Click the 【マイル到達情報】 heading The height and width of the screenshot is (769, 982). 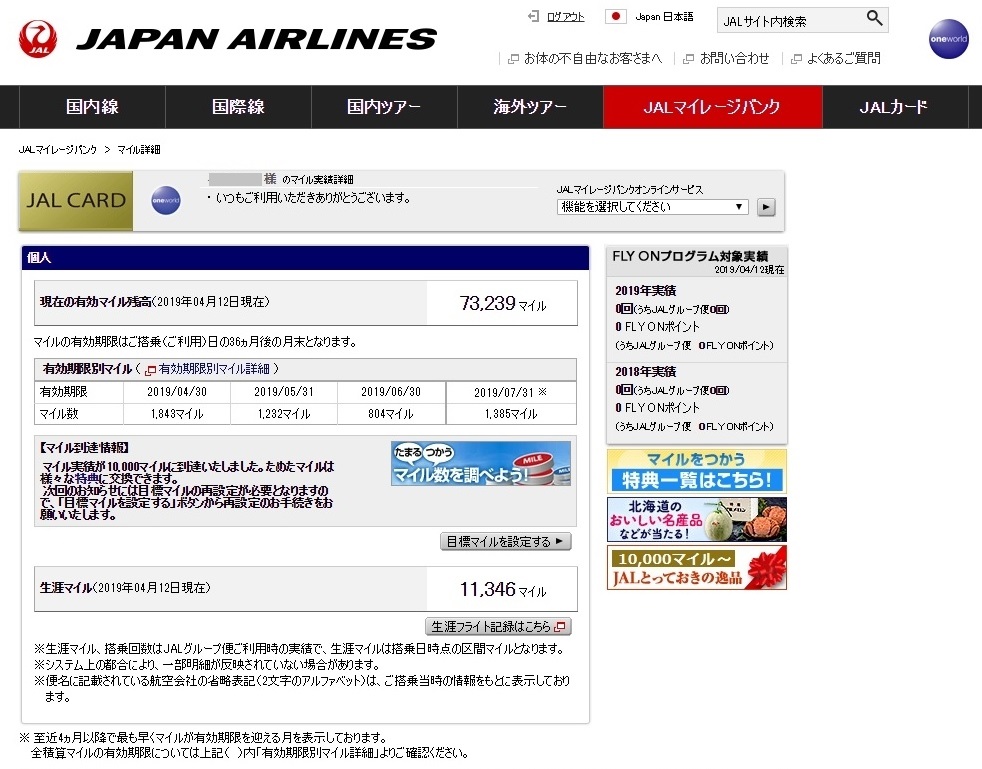coord(84,448)
